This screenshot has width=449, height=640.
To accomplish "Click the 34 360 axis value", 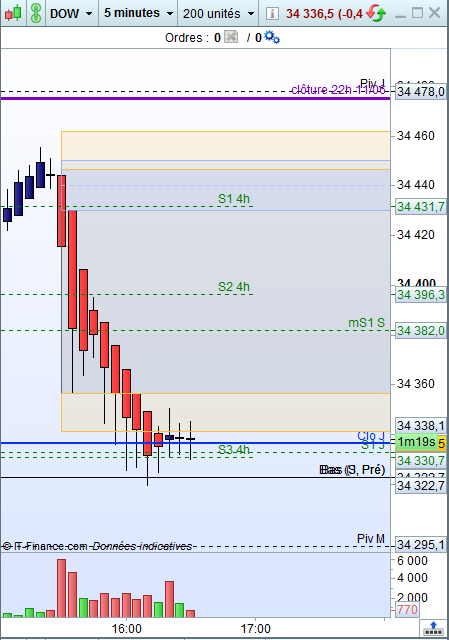I will tap(416, 384).
